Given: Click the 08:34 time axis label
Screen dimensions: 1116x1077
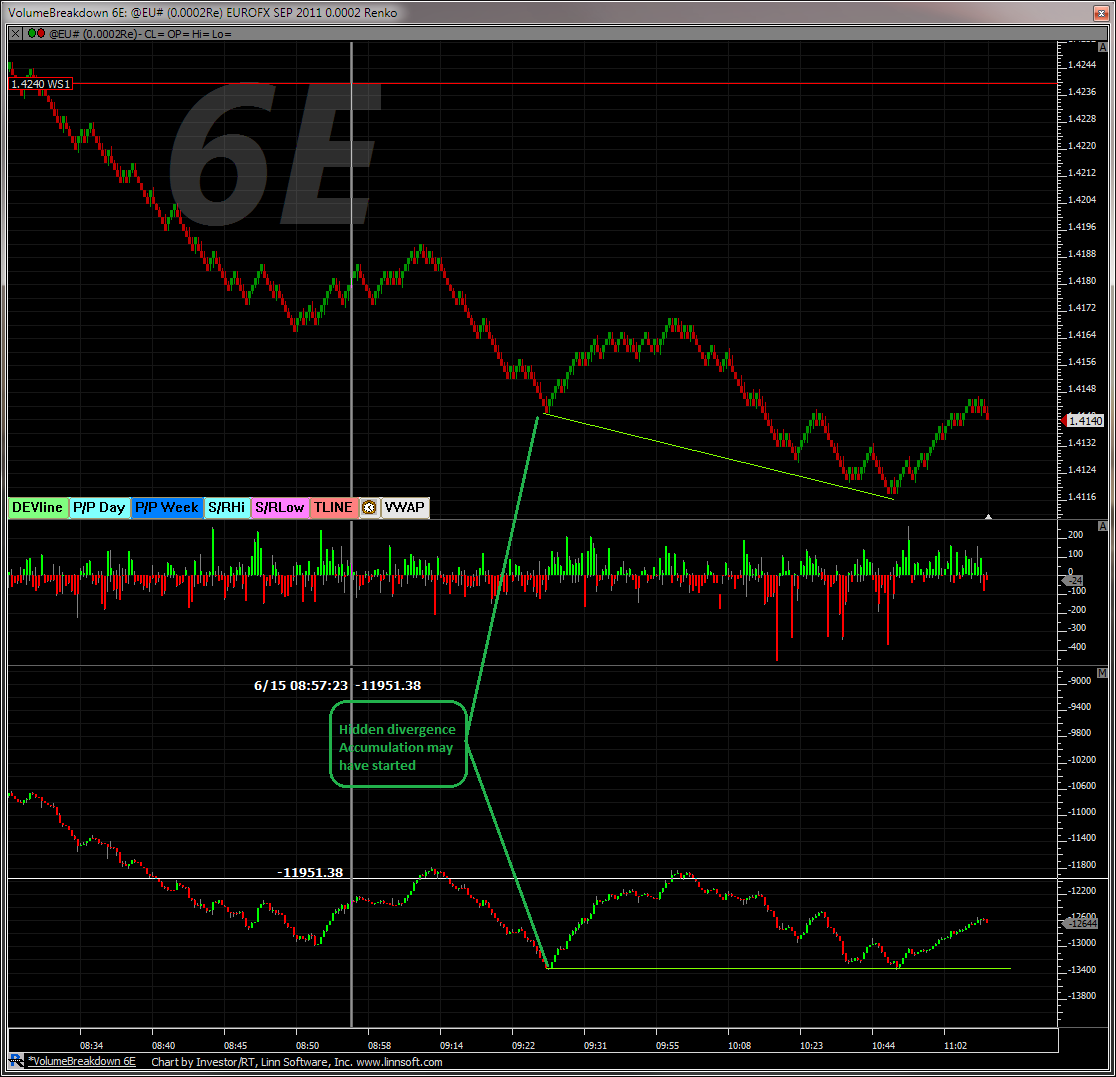Looking at the screenshot, I should 91,1046.
